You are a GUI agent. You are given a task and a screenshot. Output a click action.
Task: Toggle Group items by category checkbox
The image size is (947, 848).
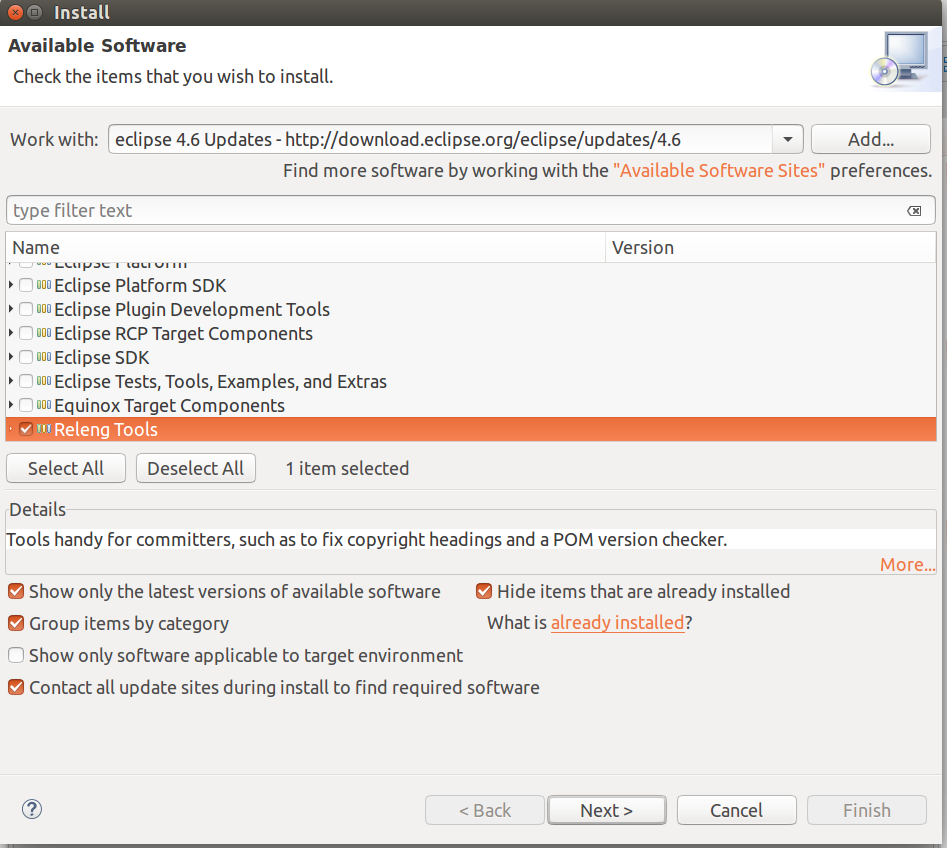[x=16, y=623]
